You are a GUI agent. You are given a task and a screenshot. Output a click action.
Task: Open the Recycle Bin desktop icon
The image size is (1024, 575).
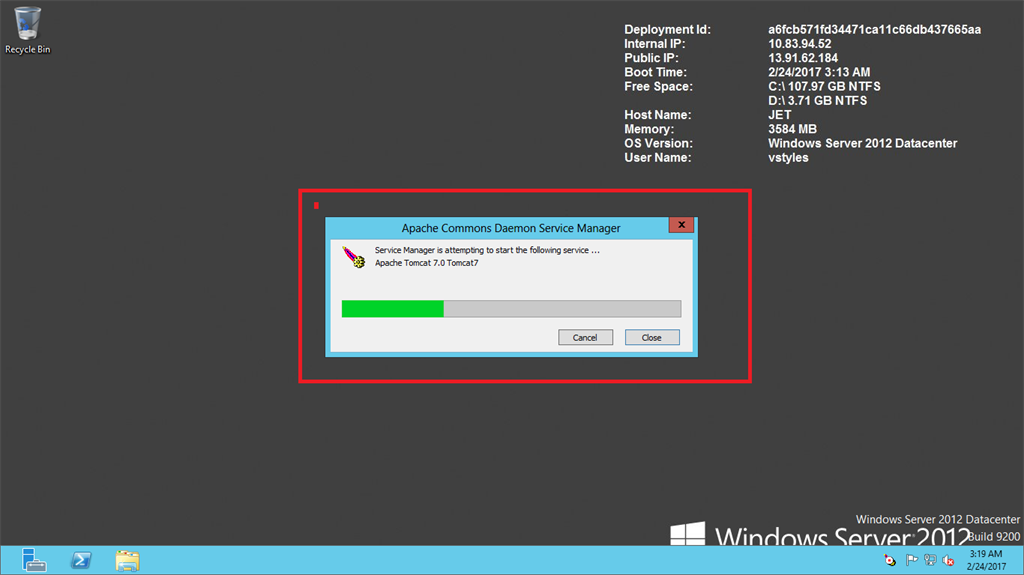27,31
